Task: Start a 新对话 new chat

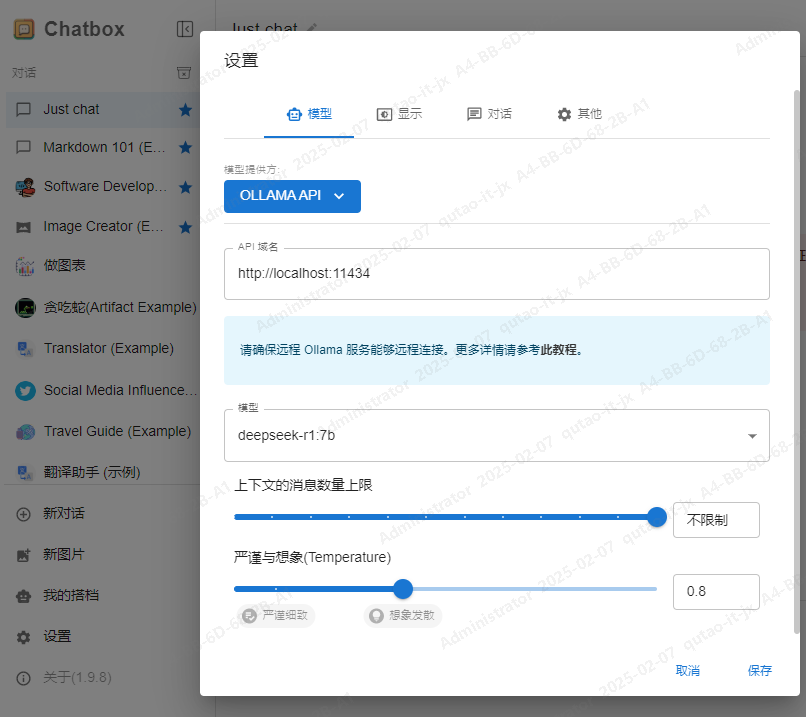Action: pos(103,514)
